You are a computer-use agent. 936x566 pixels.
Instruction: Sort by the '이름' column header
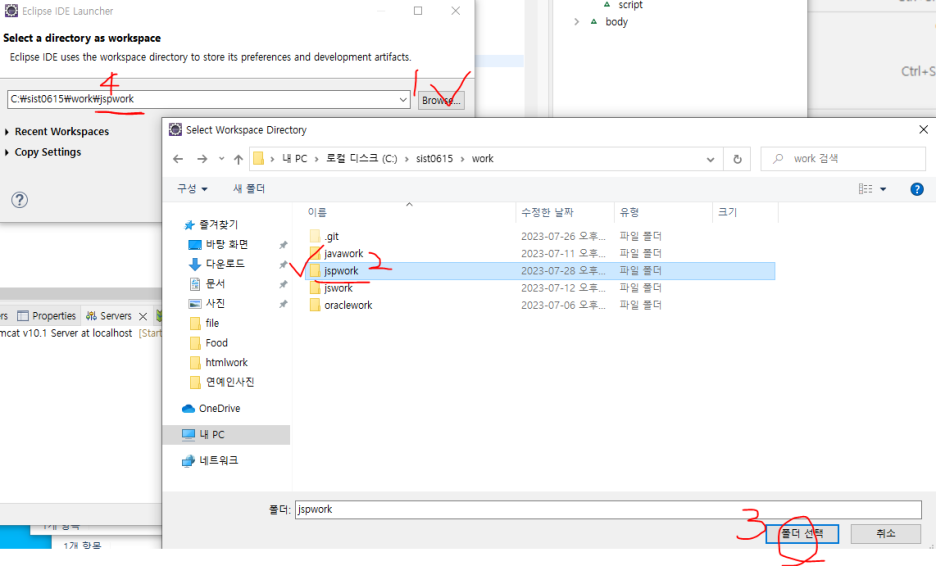pyautogui.click(x=317, y=213)
